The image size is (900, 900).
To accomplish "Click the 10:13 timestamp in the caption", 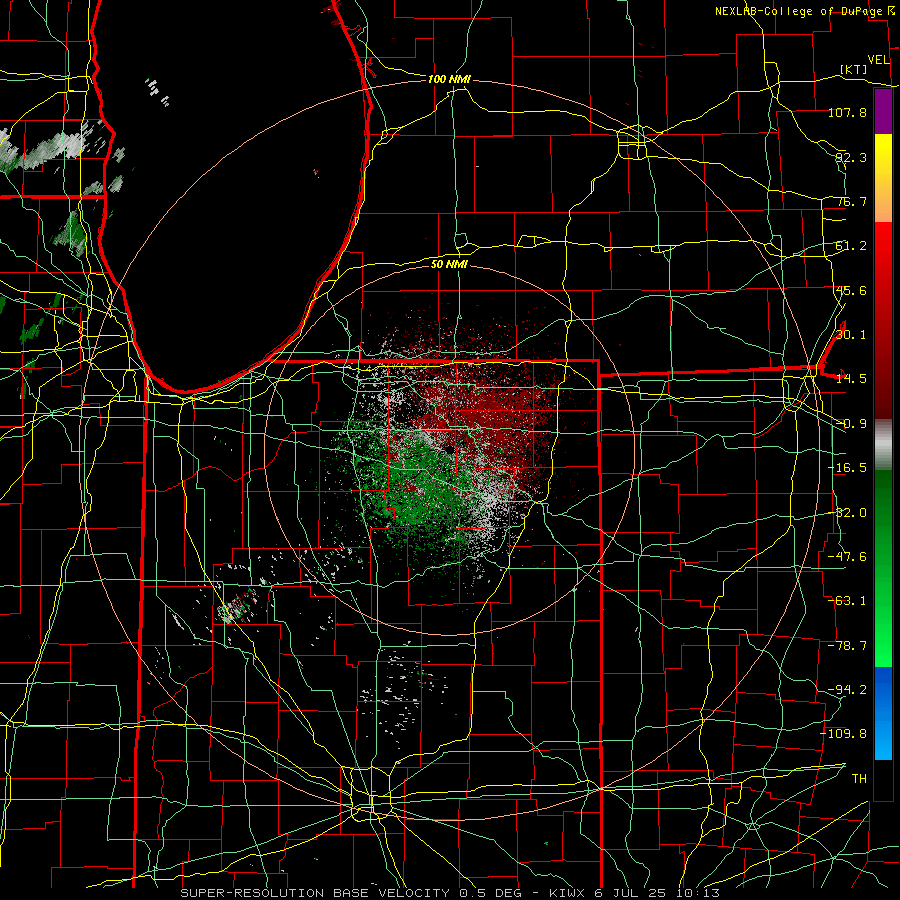I will 697,893.
